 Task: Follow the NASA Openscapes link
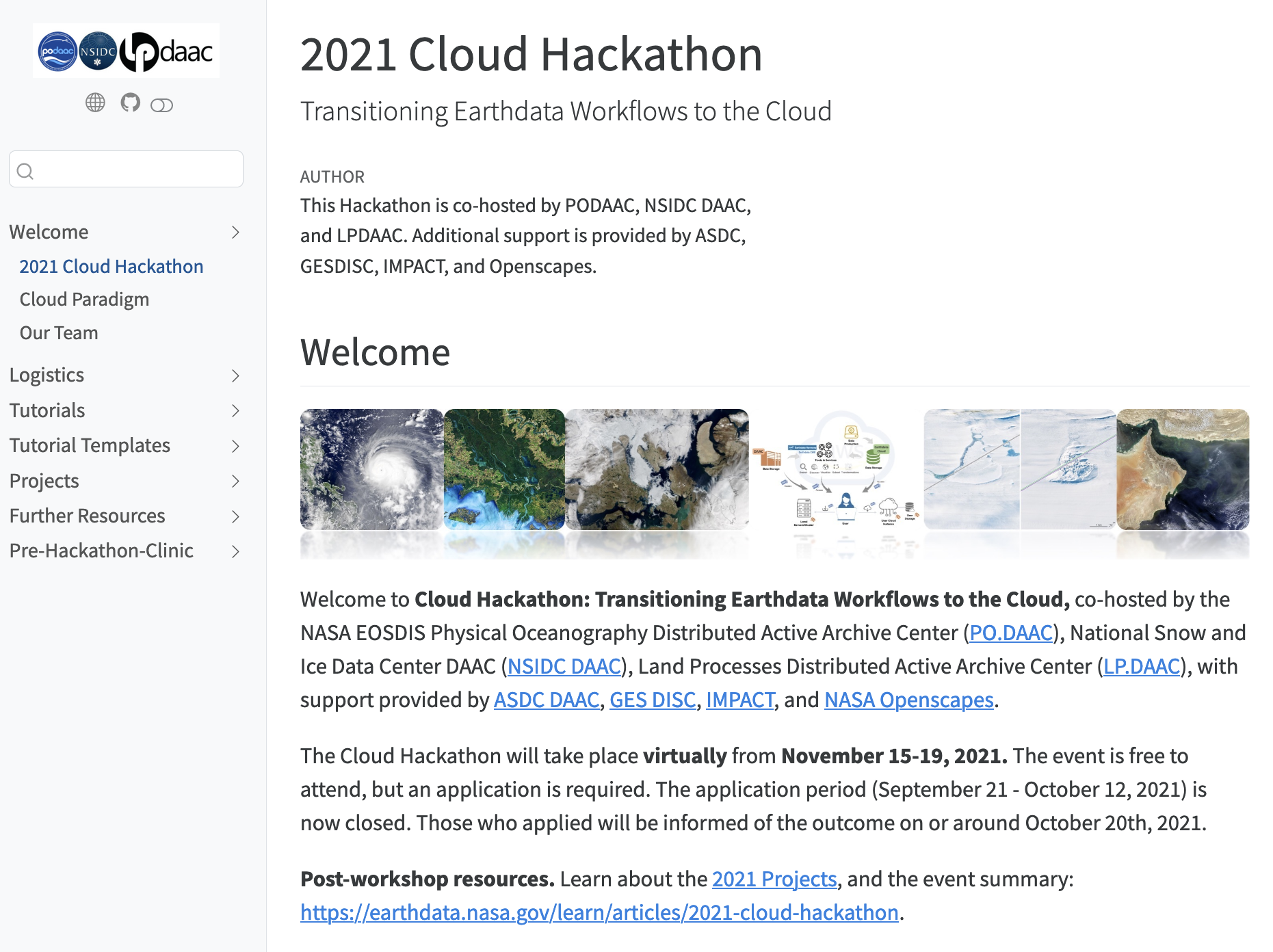click(908, 700)
